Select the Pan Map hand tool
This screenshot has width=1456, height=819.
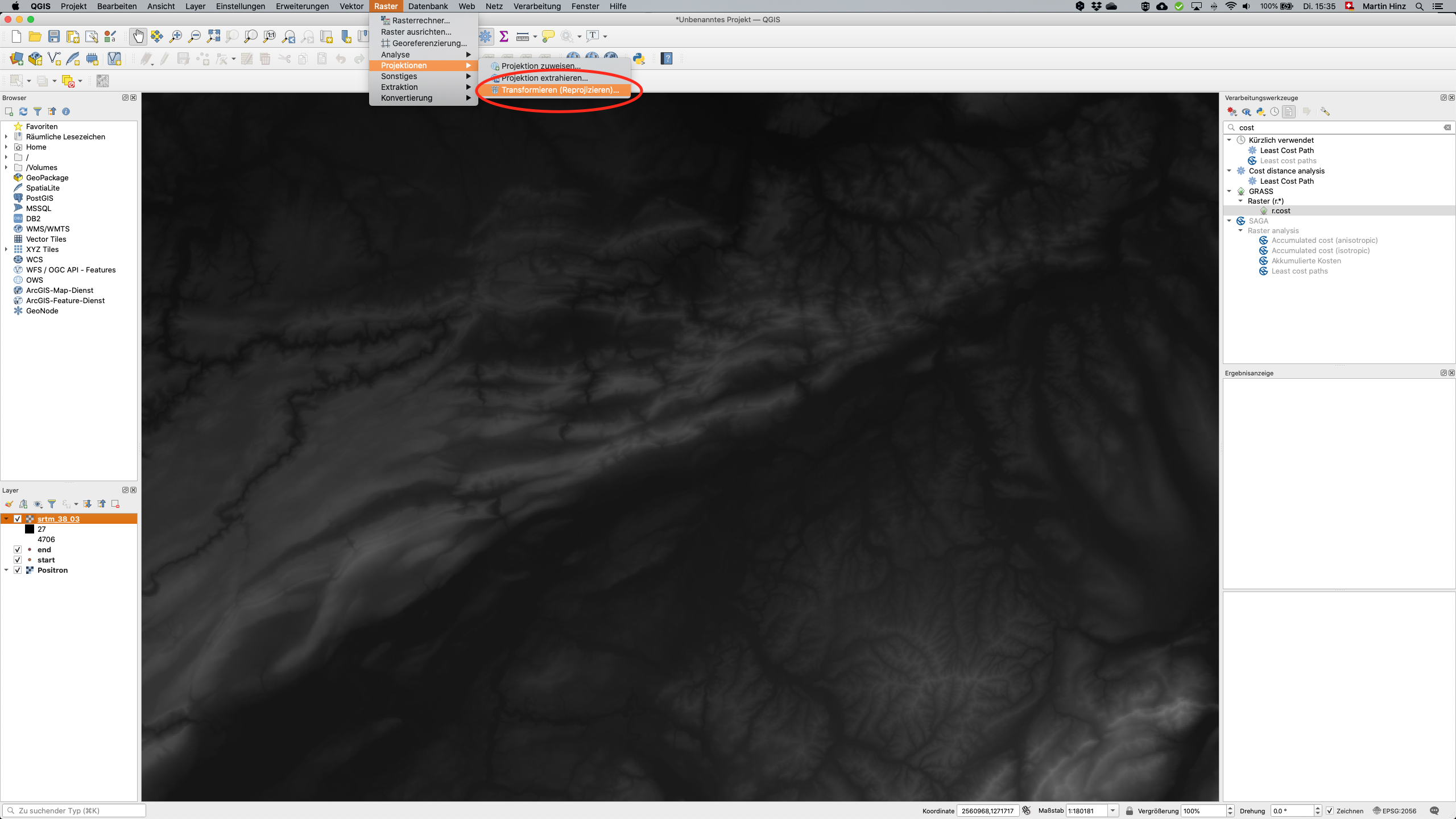tap(138, 36)
